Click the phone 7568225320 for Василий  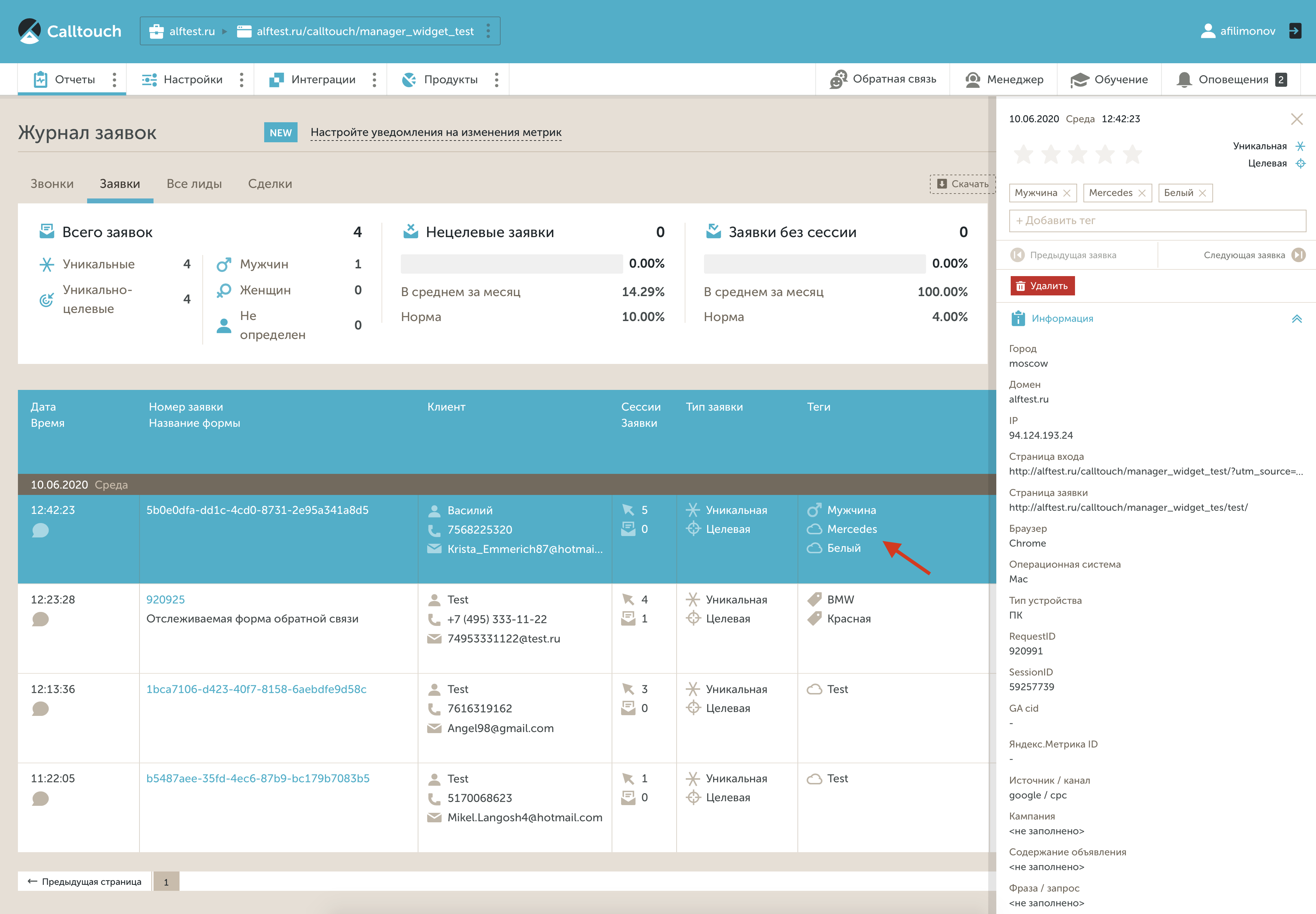pyautogui.click(x=479, y=530)
